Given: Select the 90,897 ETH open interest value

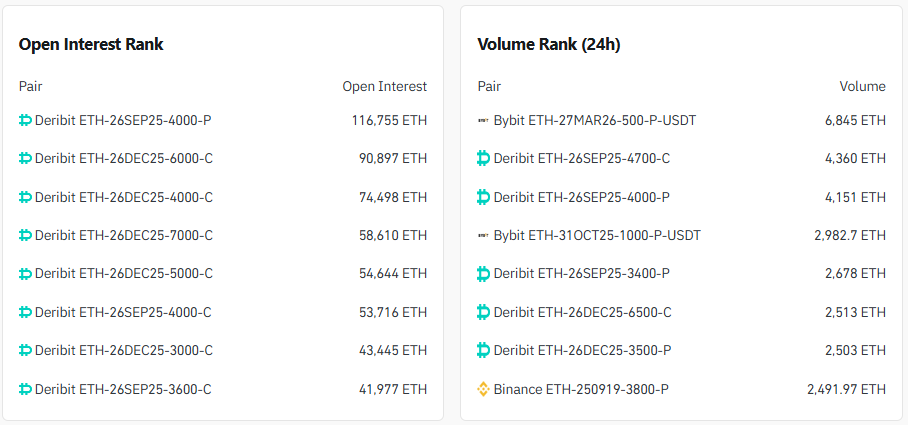Looking at the screenshot, I should tap(393, 158).
